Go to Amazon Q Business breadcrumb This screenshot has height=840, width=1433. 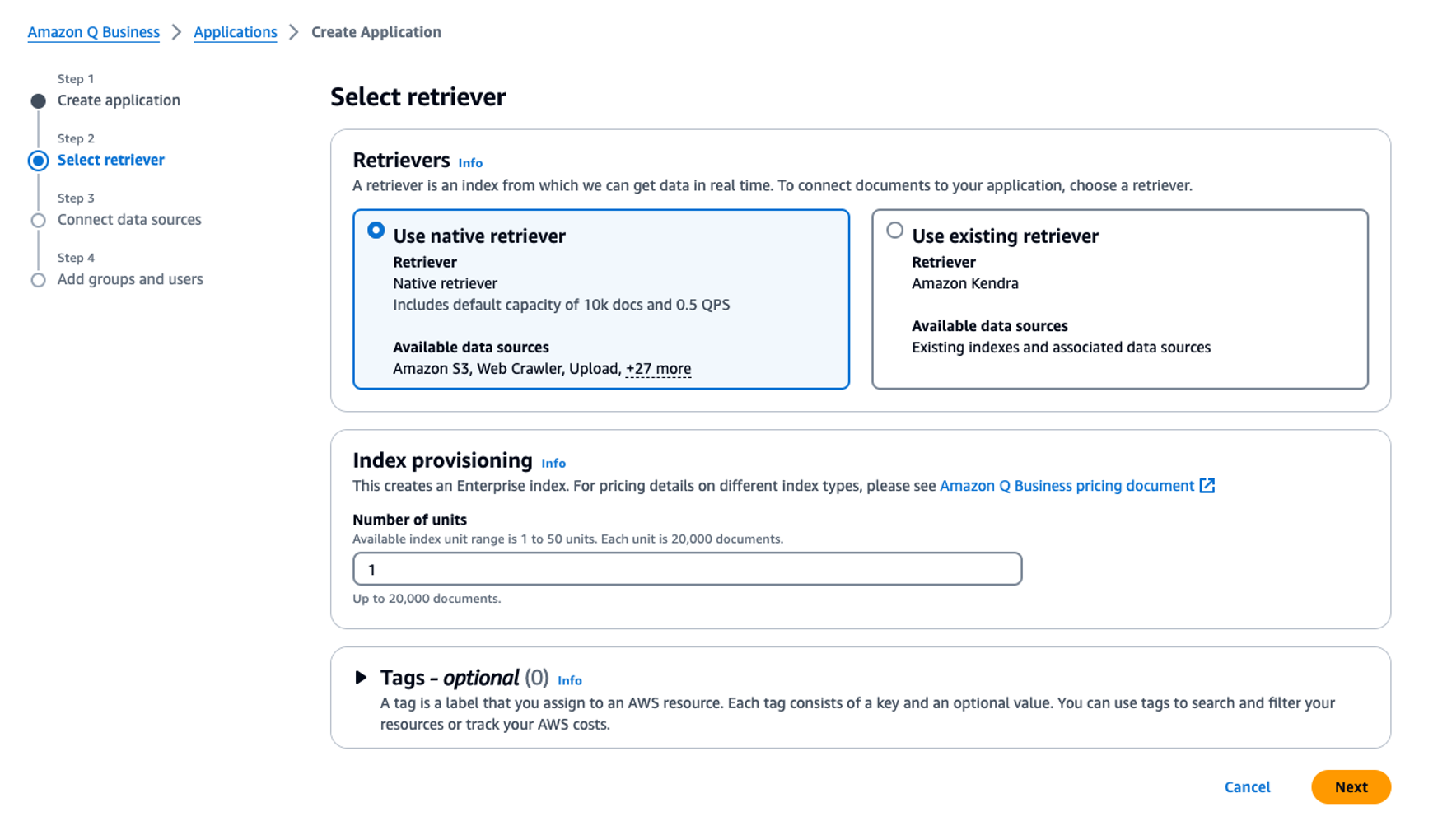(x=94, y=32)
